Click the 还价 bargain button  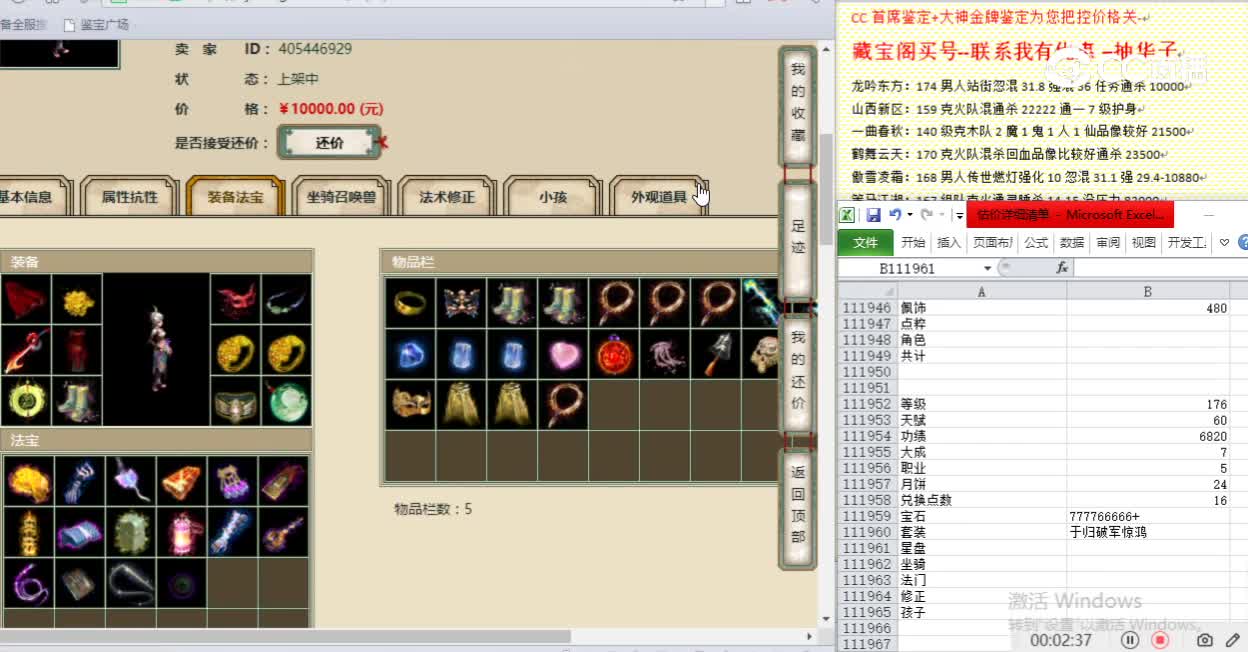(329, 143)
